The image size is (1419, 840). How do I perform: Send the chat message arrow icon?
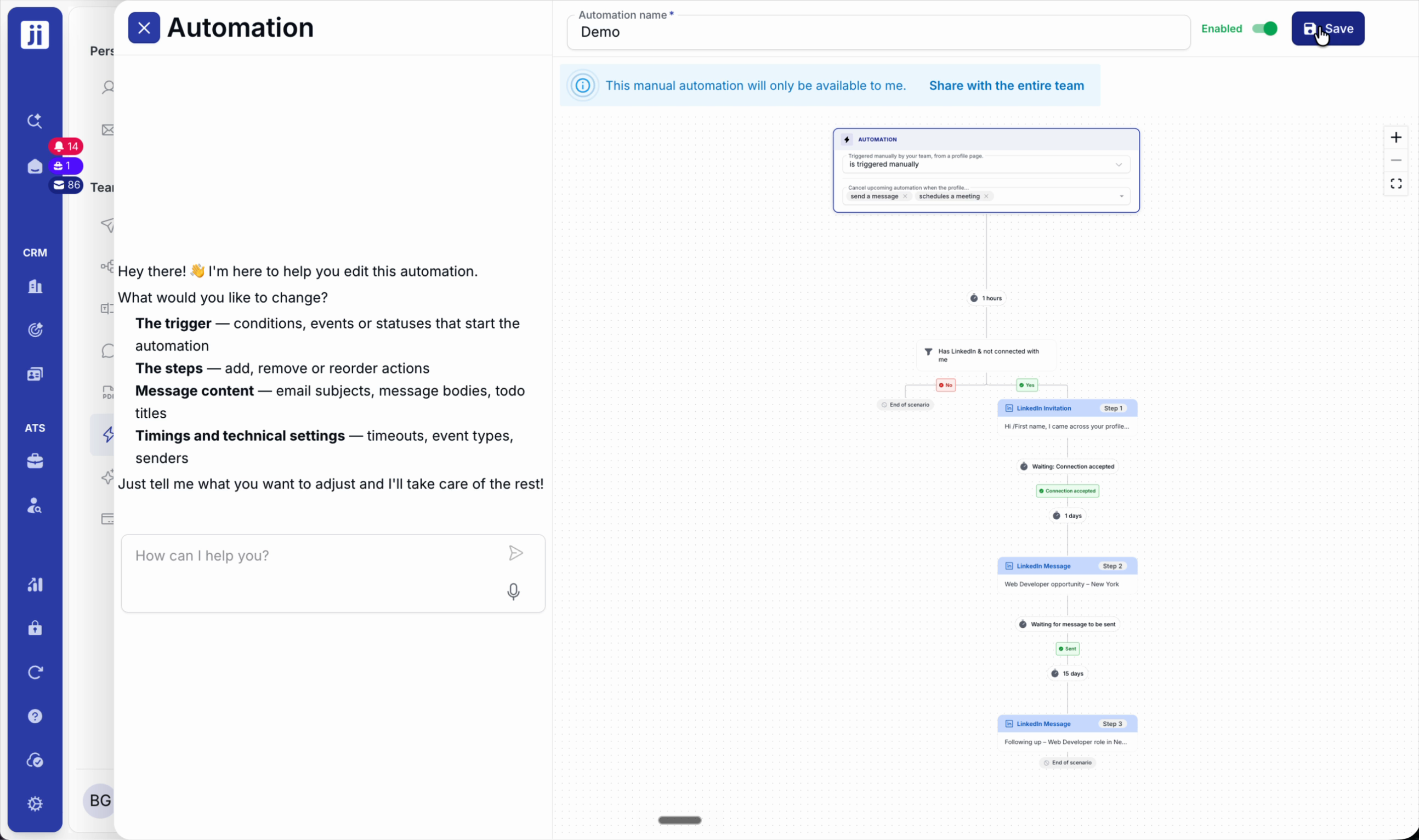pos(515,554)
